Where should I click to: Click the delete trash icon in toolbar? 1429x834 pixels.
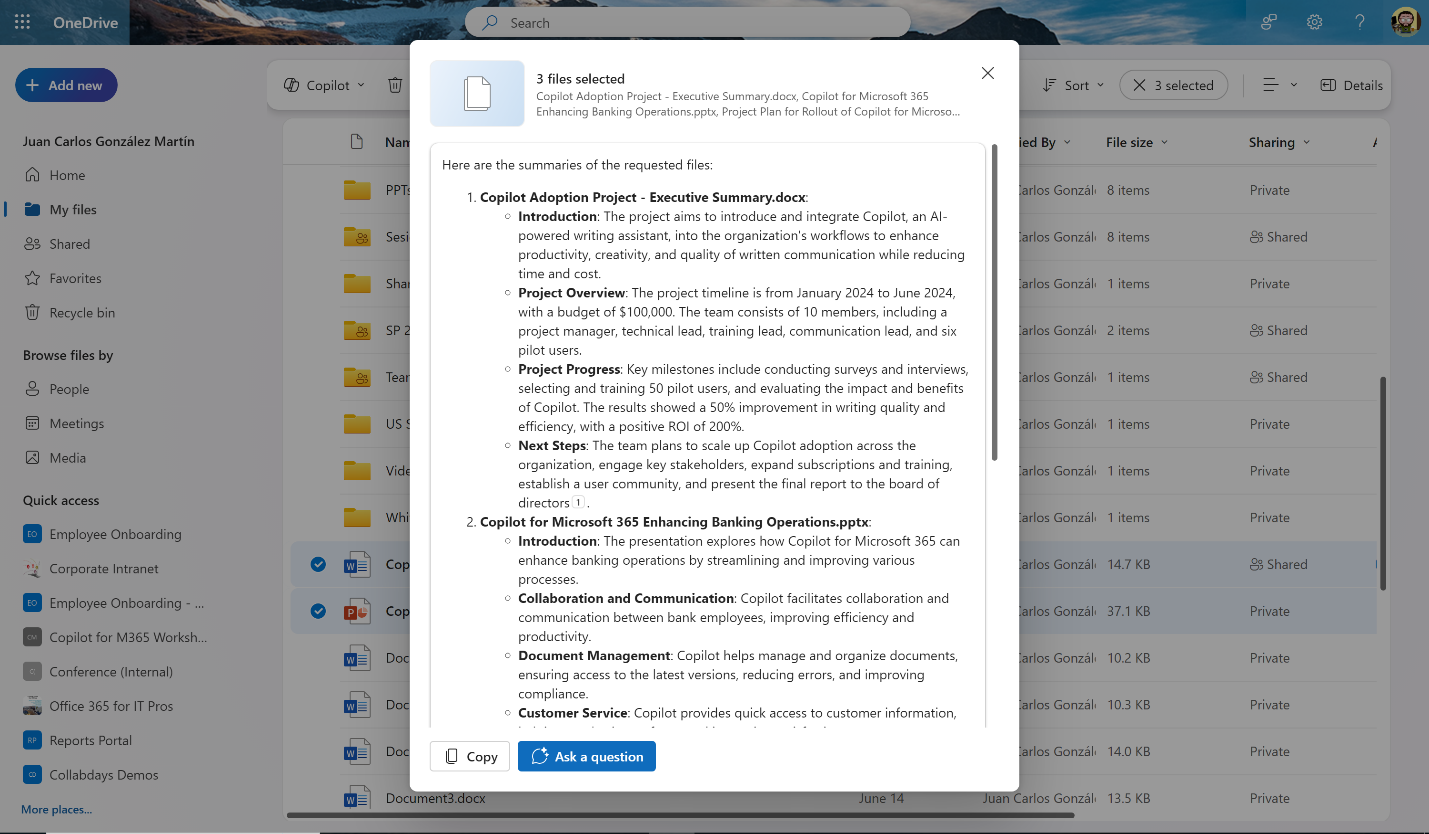point(395,85)
